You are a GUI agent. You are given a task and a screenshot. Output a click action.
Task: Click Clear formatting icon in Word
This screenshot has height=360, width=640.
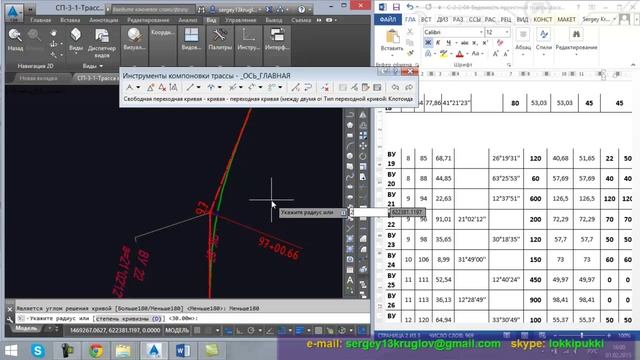[x=500, y=42]
